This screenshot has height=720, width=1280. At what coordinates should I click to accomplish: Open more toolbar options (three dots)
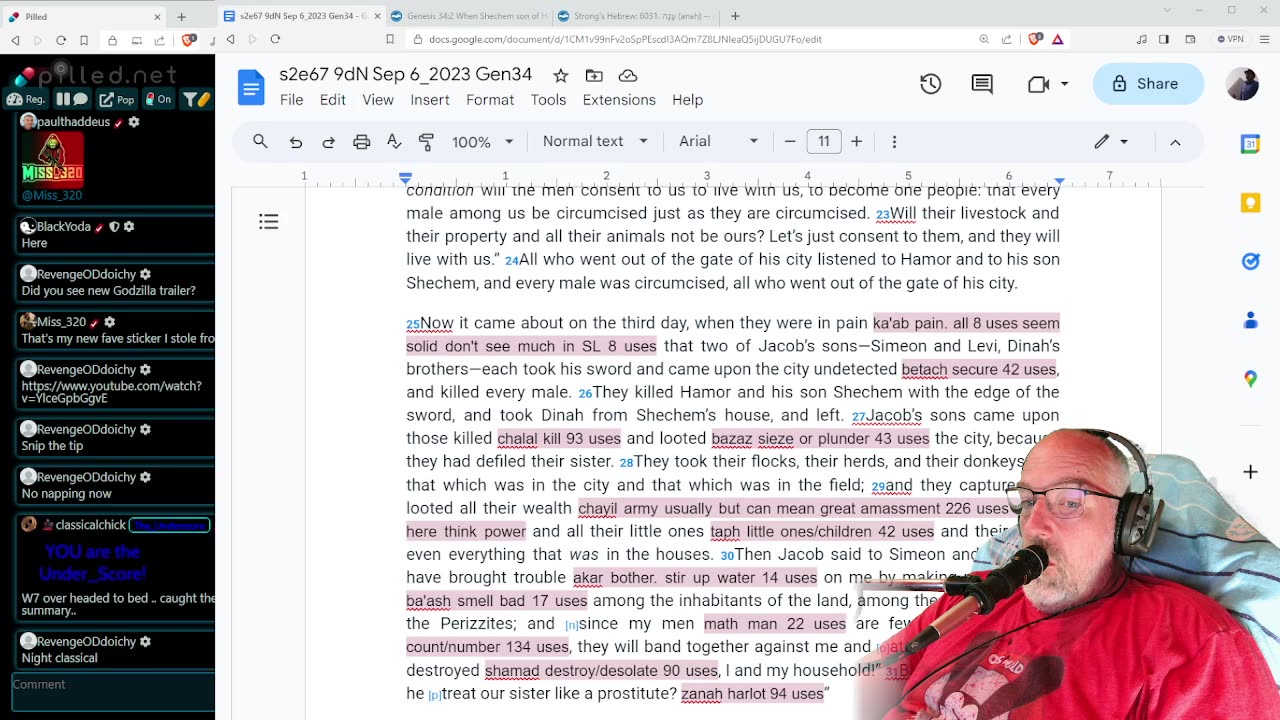click(x=894, y=142)
